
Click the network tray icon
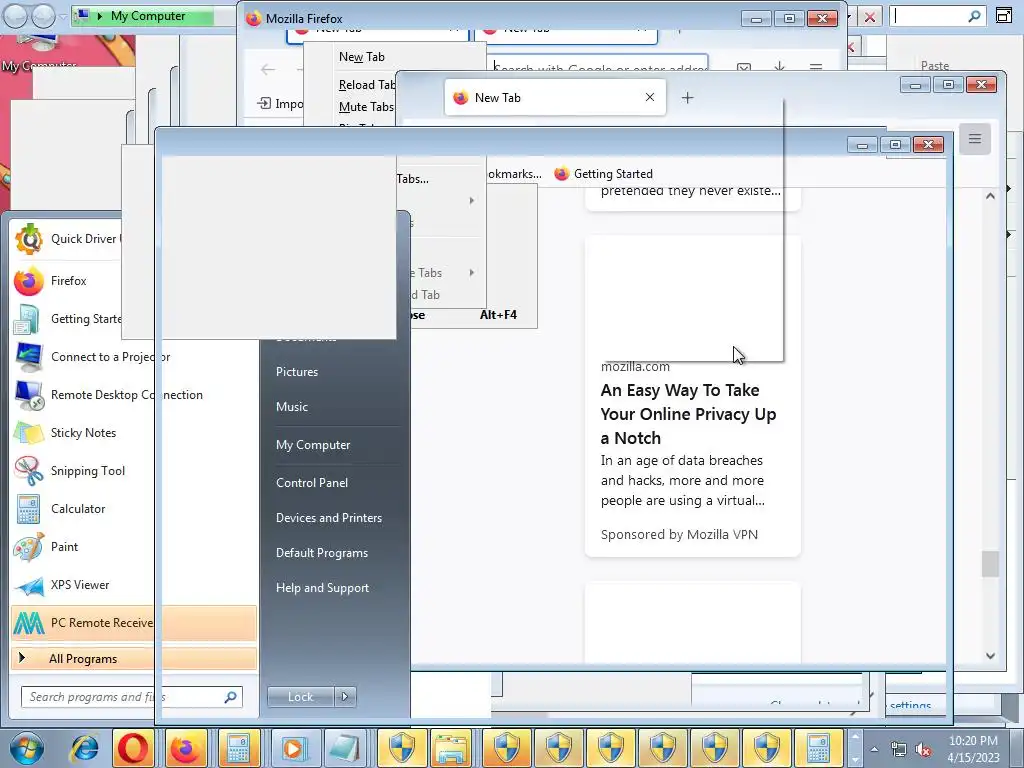pyautogui.click(x=899, y=750)
